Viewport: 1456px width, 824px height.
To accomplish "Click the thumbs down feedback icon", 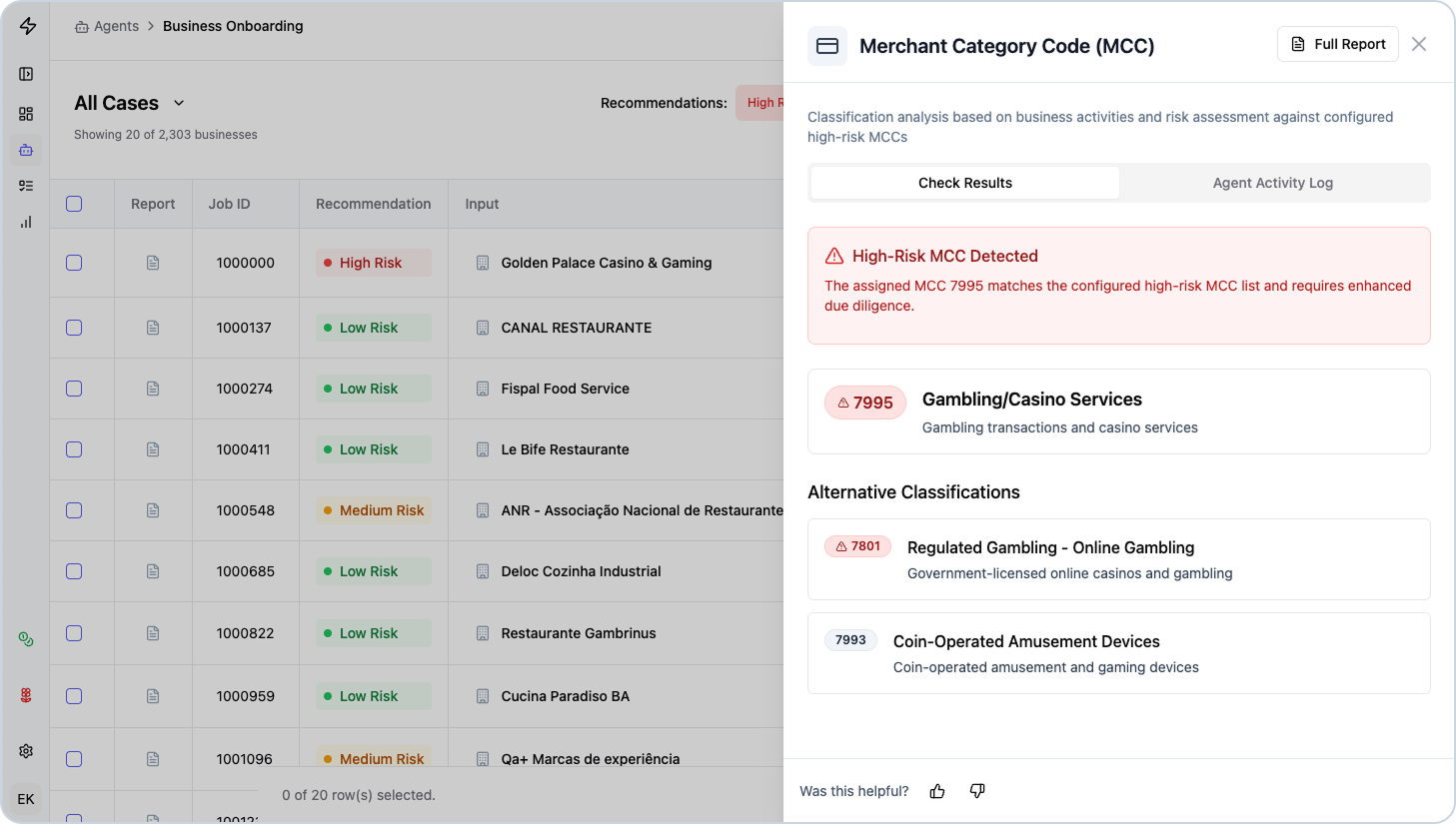I will [x=977, y=791].
